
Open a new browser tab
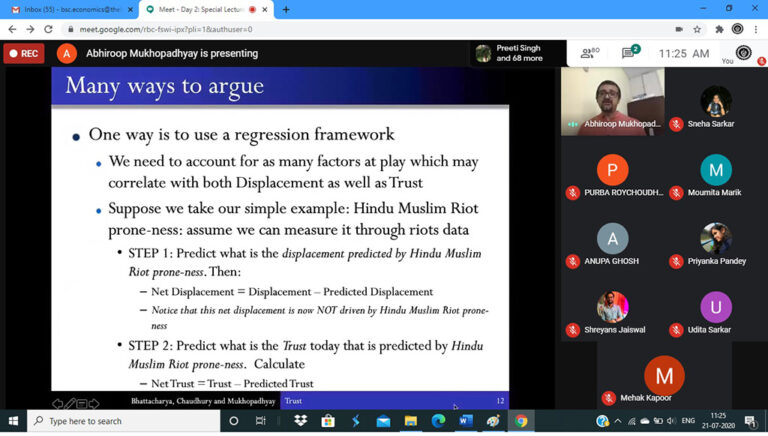(286, 9)
